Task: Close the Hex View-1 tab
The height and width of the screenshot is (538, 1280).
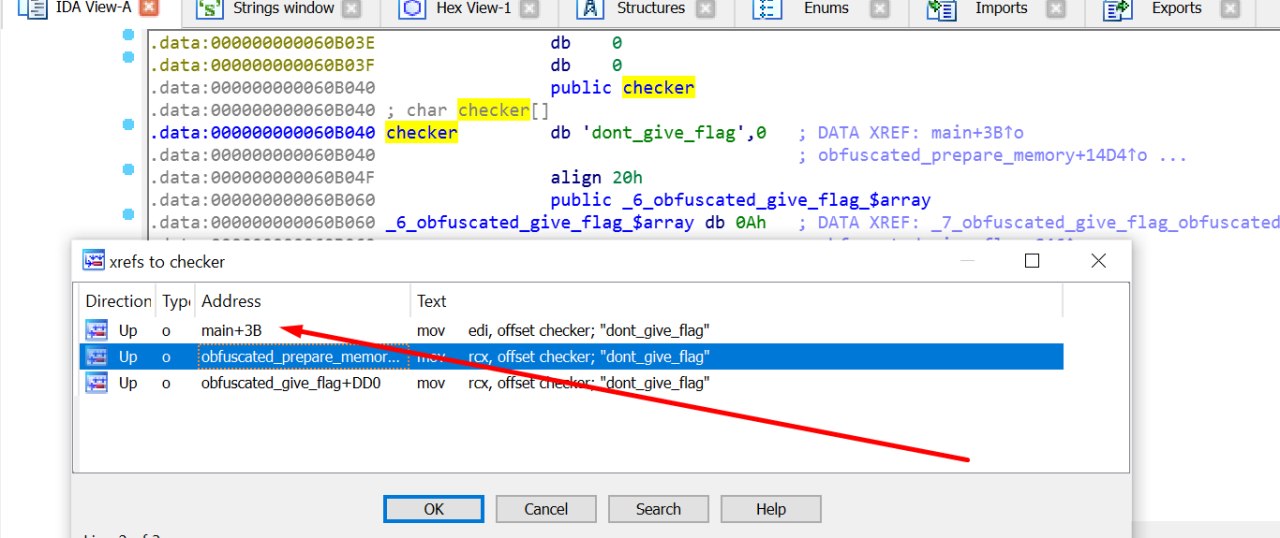Action: 528,9
